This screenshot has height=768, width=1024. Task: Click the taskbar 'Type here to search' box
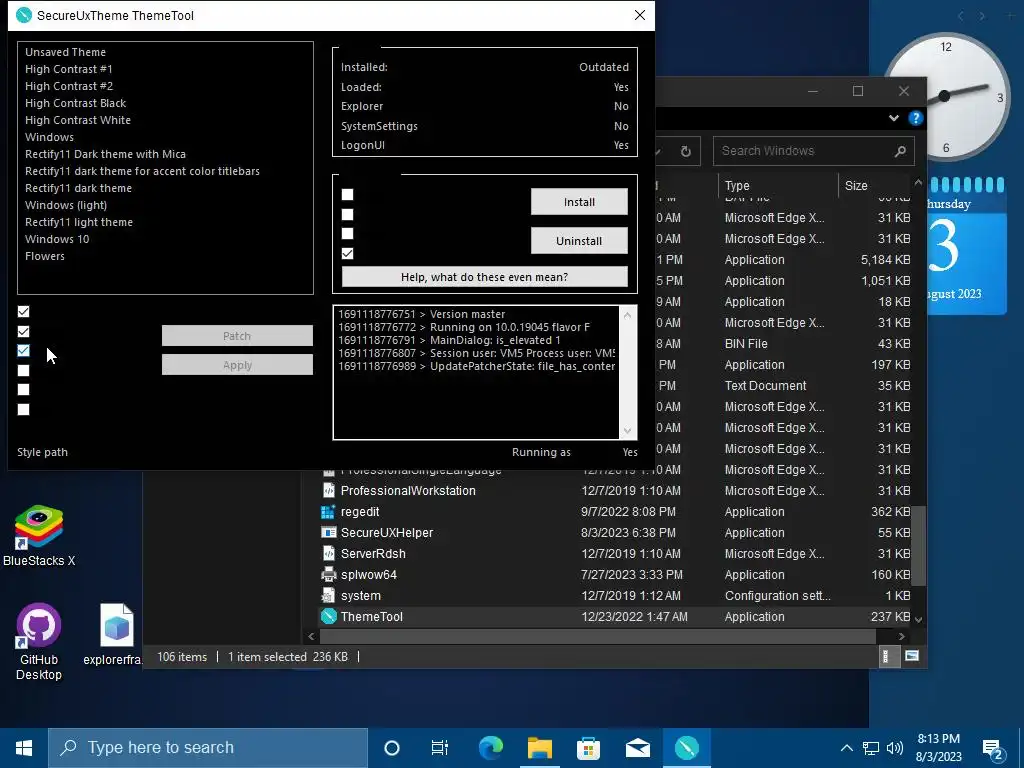(x=208, y=748)
